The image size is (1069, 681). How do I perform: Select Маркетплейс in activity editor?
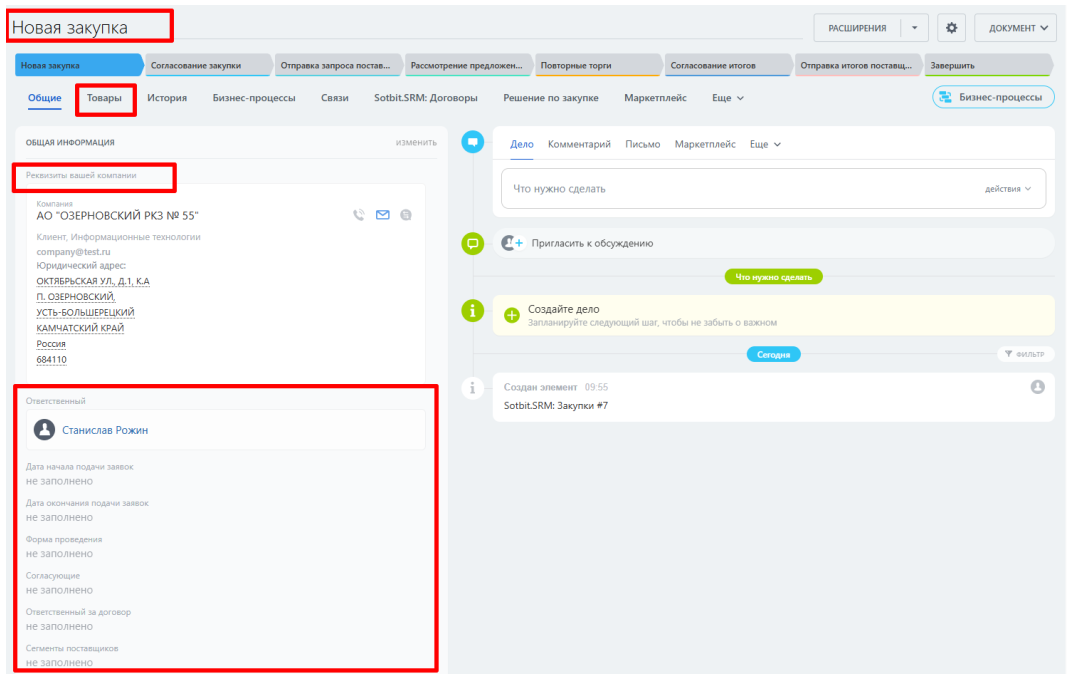pyautogui.click(x=705, y=145)
